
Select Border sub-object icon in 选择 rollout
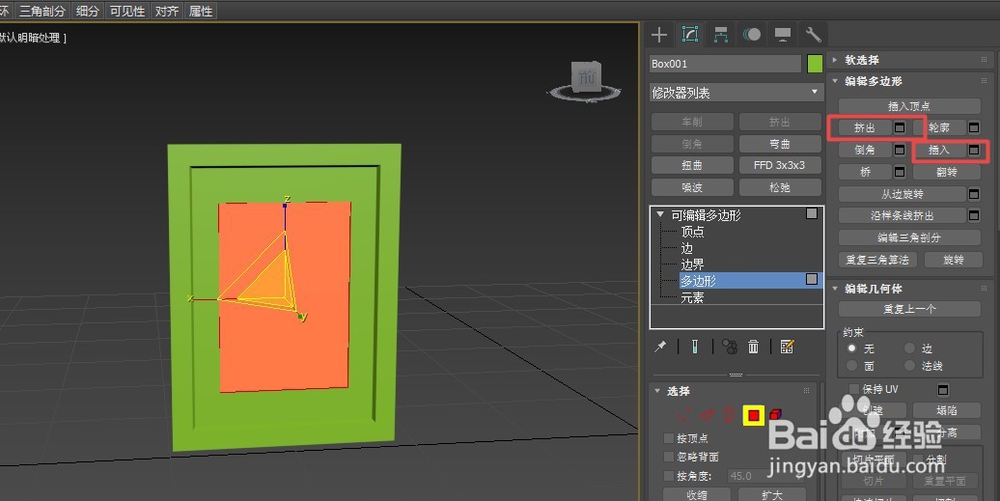730,416
